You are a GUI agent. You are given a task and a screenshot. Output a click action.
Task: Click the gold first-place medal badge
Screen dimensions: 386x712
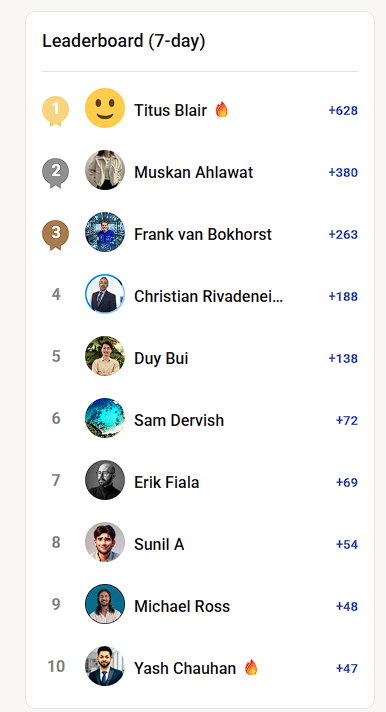[x=55, y=111]
